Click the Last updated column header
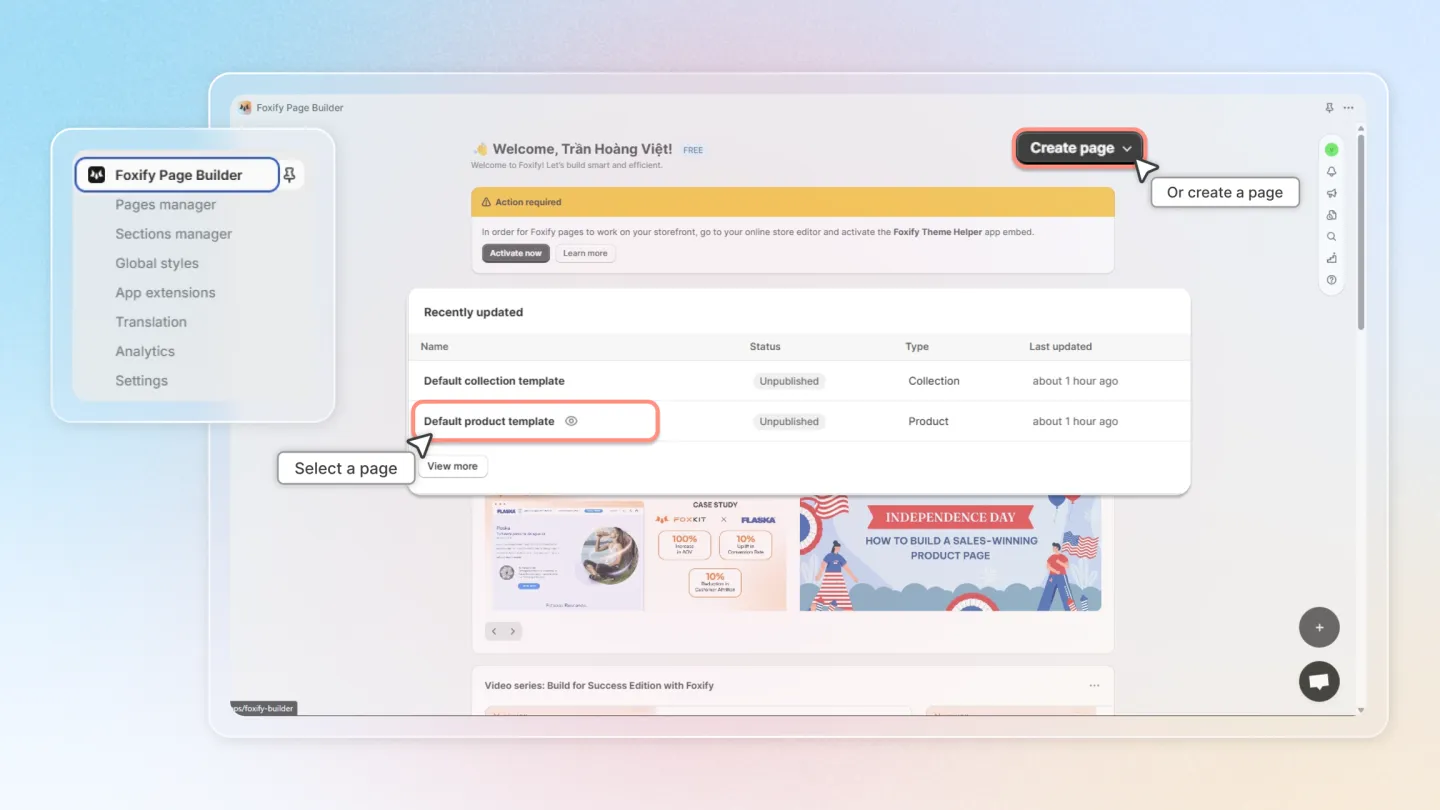The image size is (1440, 810). tap(1060, 347)
